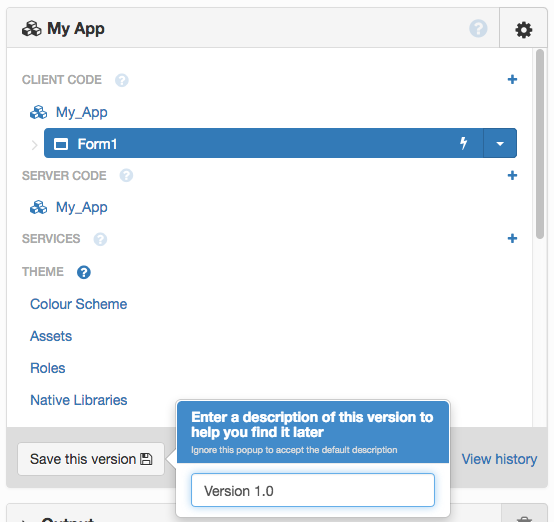This screenshot has width=554, height=522.
Task: Open the Roles link
Action: click(x=48, y=368)
